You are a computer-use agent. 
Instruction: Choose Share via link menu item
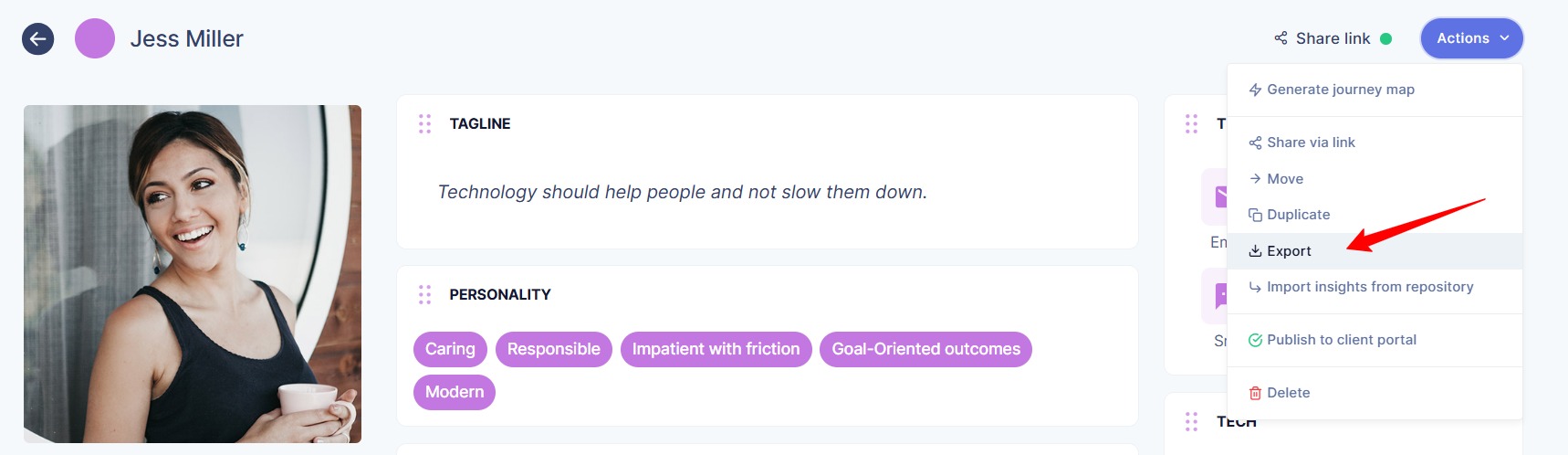[x=1311, y=143]
